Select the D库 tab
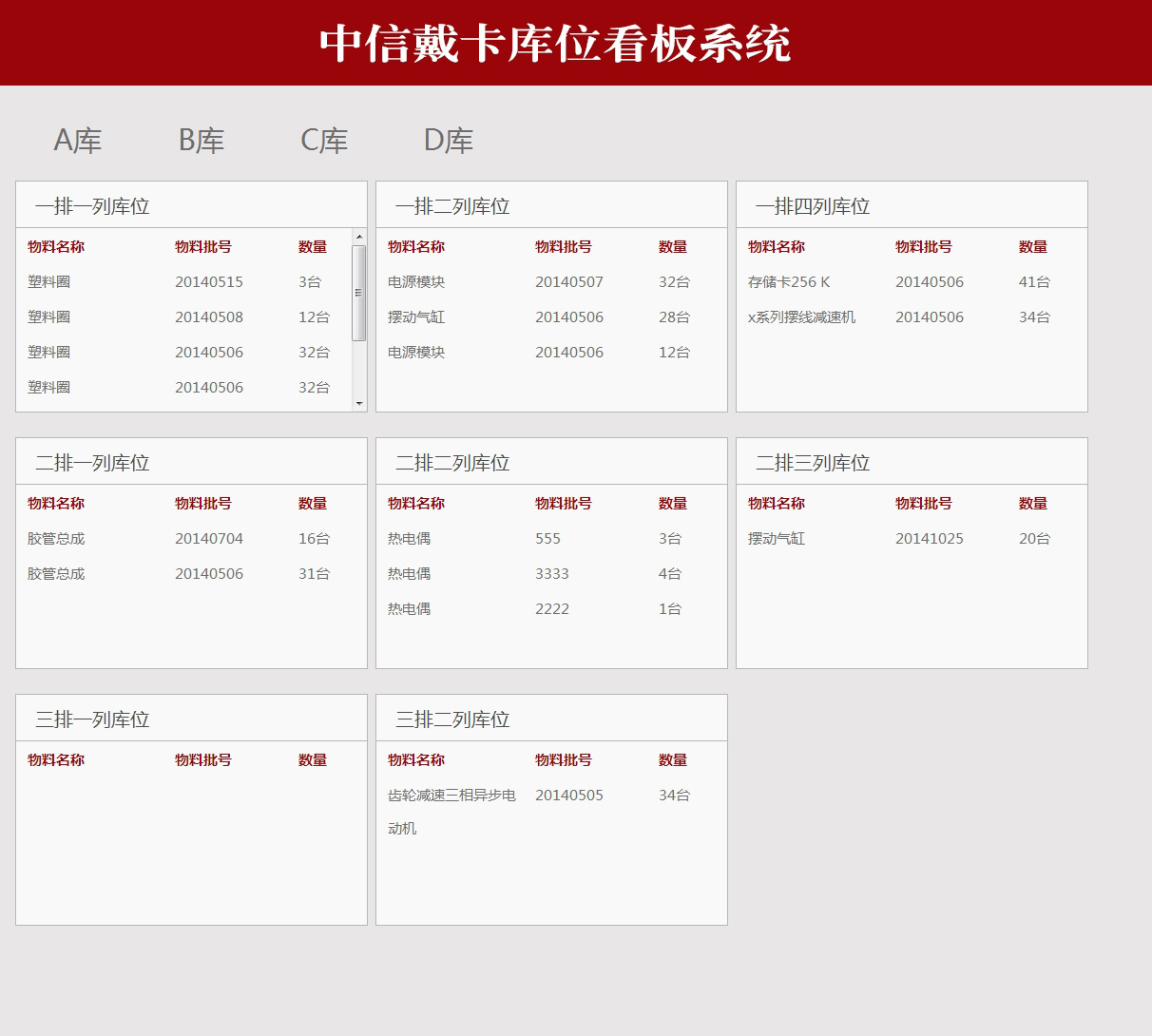This screenshot has width=1152, height=1036. coord(448,141)
